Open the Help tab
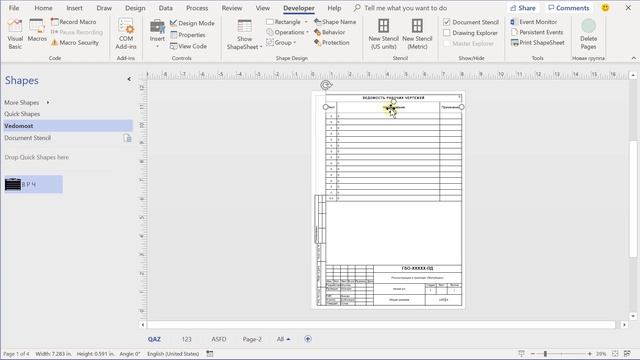Viewport: 640px width, 360px height. [x=334, y=8]
